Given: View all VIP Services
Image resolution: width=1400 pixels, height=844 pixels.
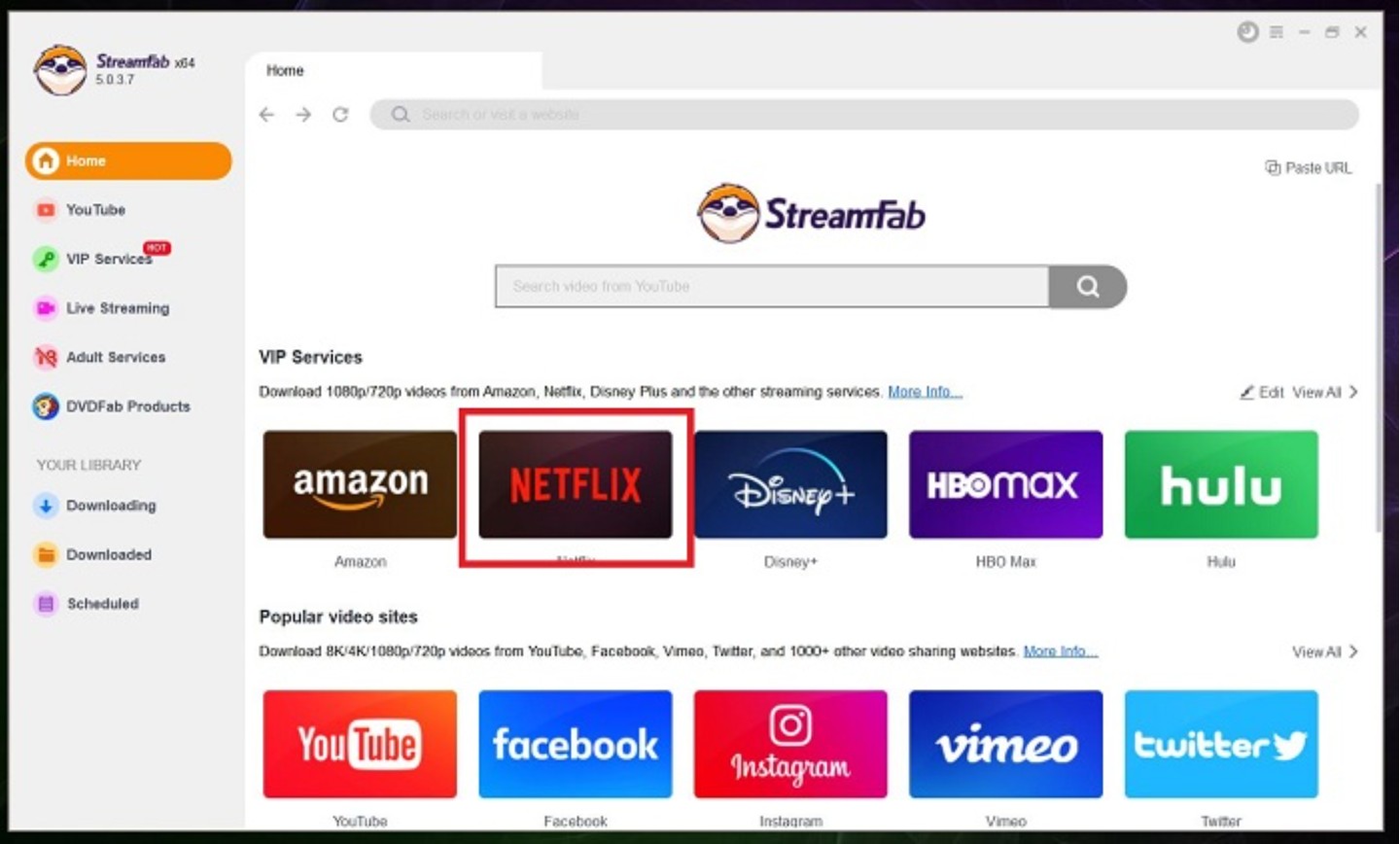Looking at the screenshot, I should (1324, 393).
